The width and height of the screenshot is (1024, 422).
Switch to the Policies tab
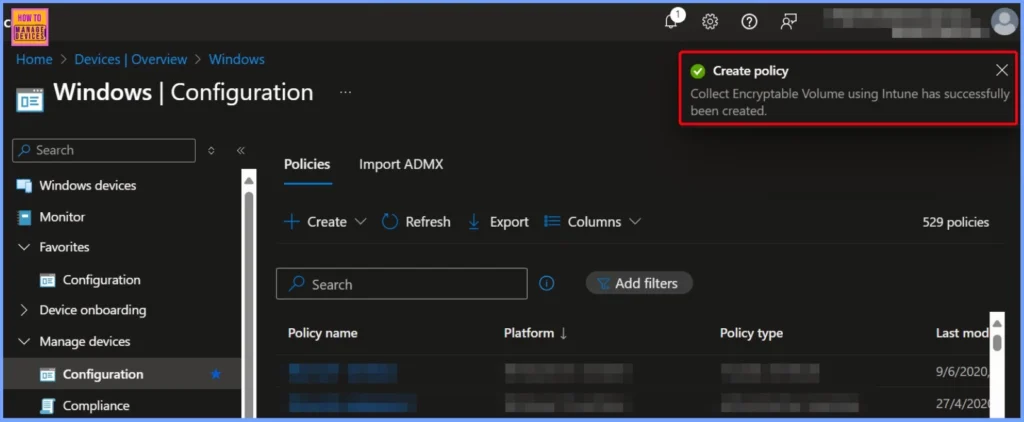coord(307,165)
